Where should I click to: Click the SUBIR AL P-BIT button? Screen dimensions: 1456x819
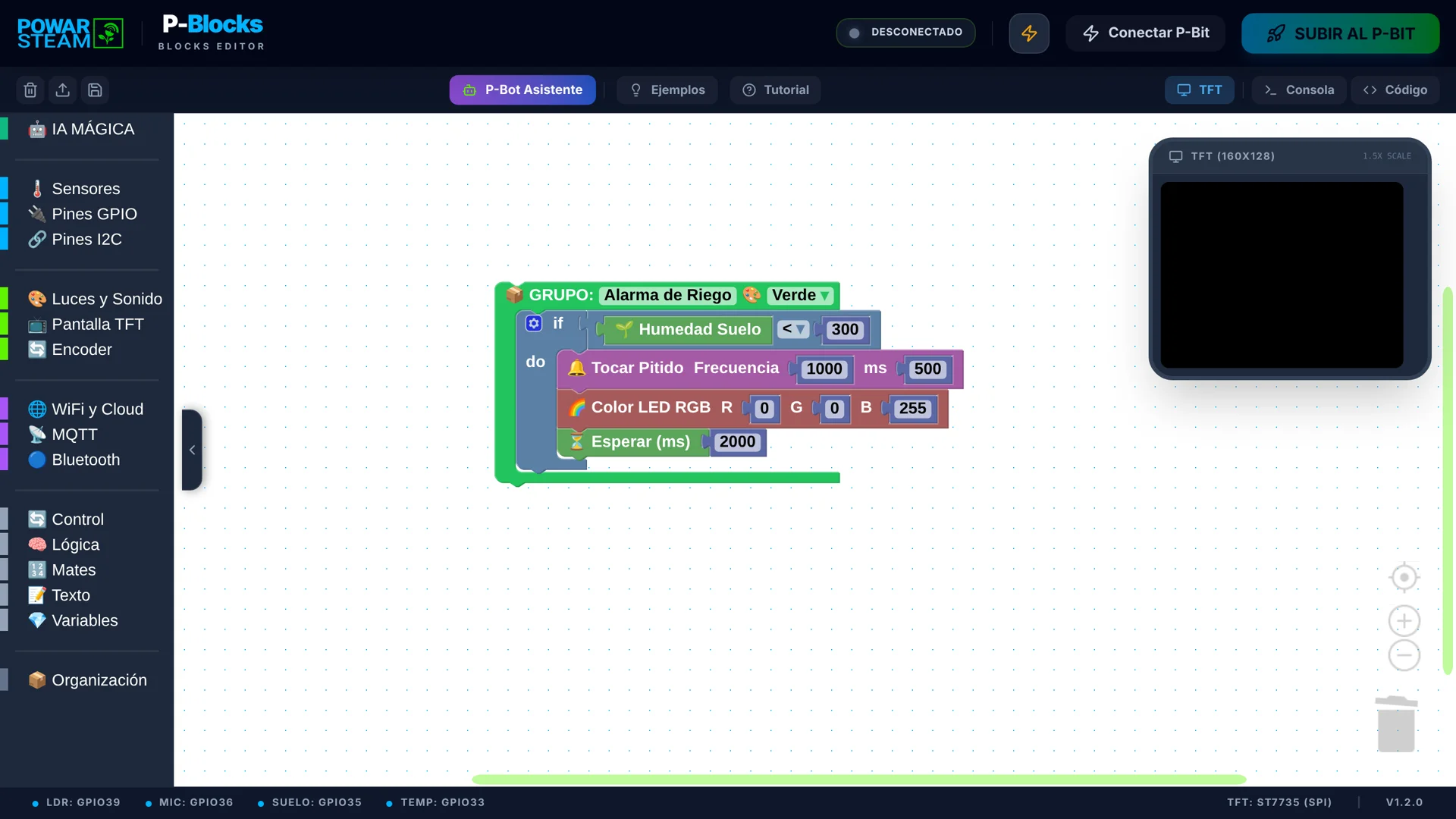click(1340, 33)
